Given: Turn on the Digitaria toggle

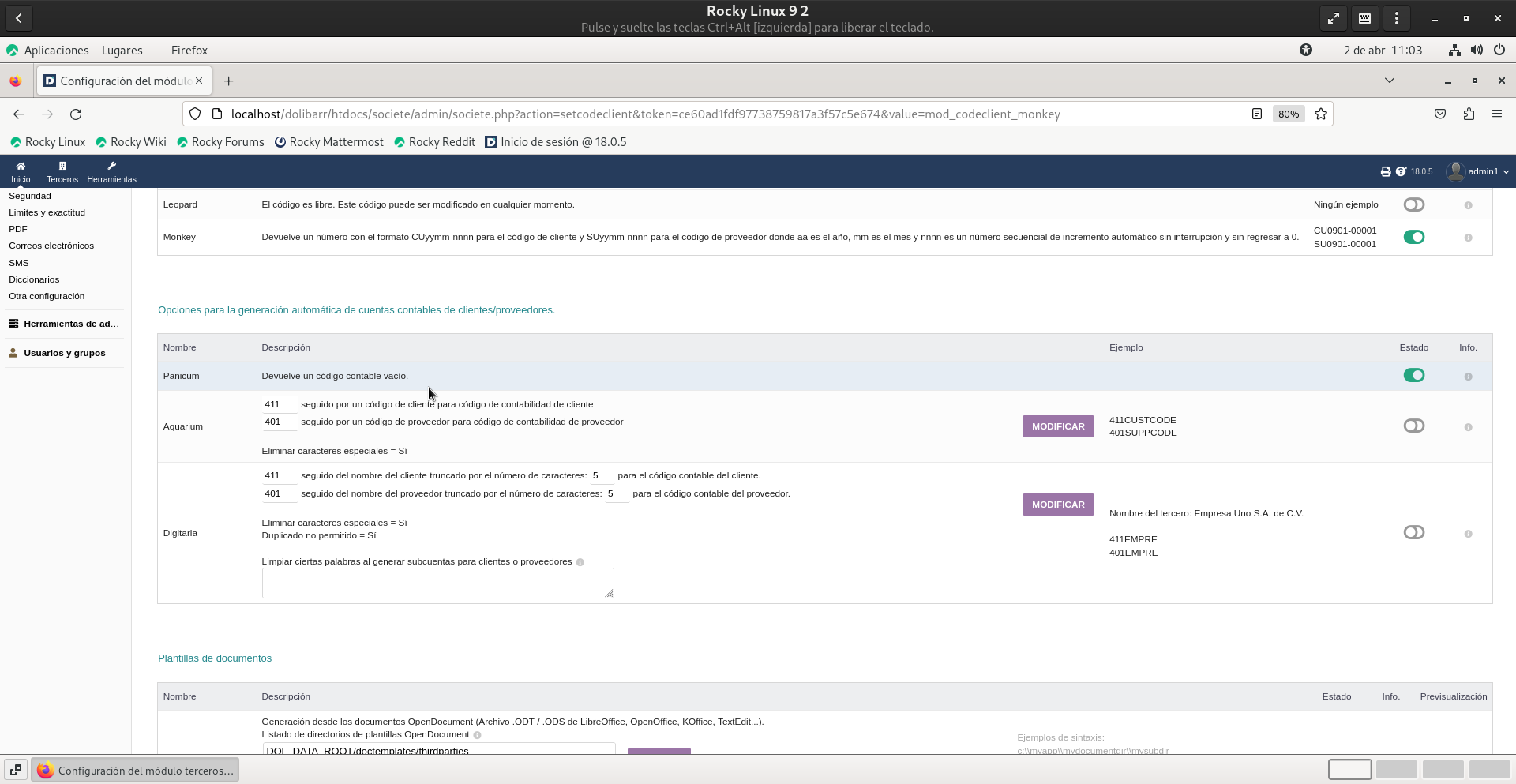Looking at the screenshot, I should pos(1413,533).
